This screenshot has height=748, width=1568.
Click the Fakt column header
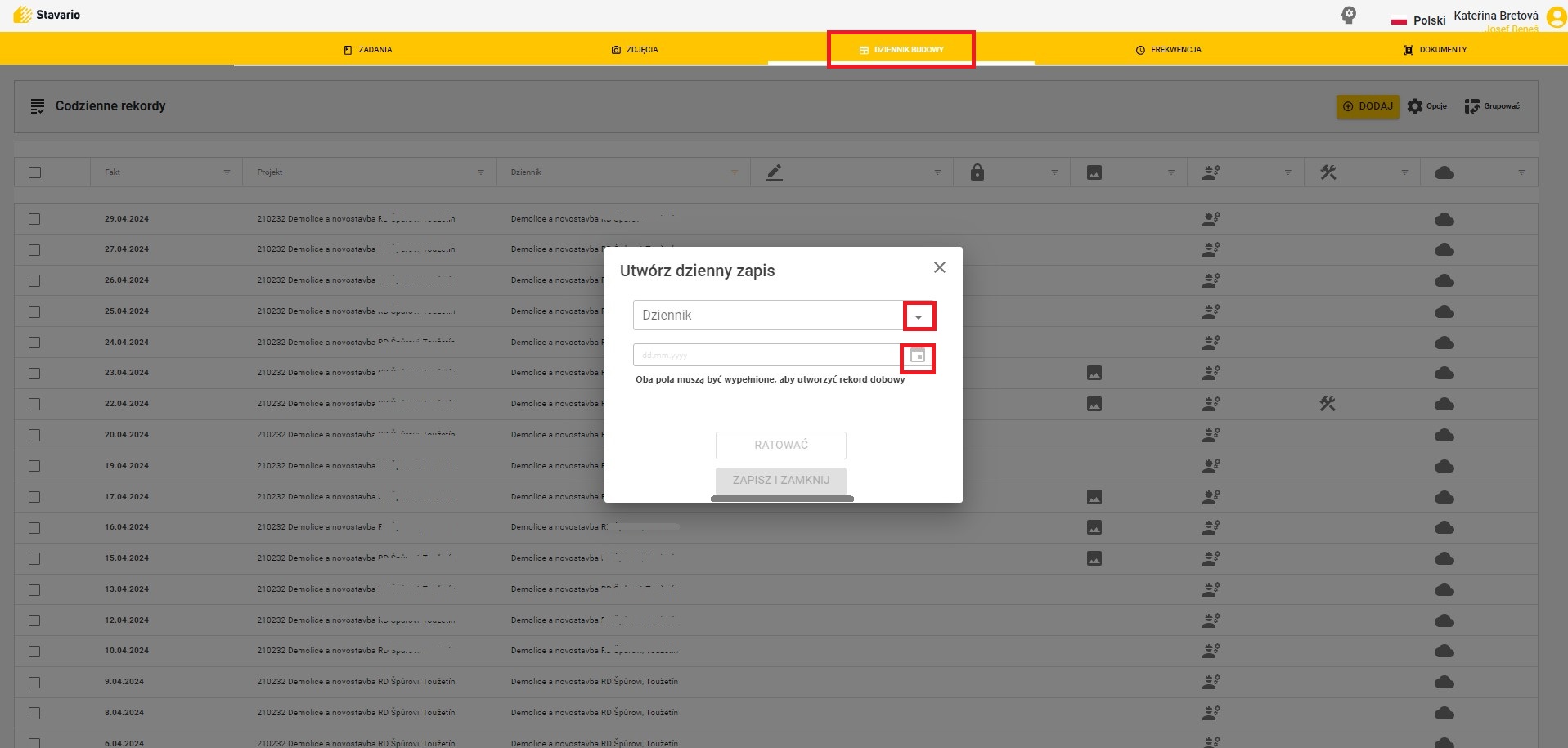coord(112,172)
